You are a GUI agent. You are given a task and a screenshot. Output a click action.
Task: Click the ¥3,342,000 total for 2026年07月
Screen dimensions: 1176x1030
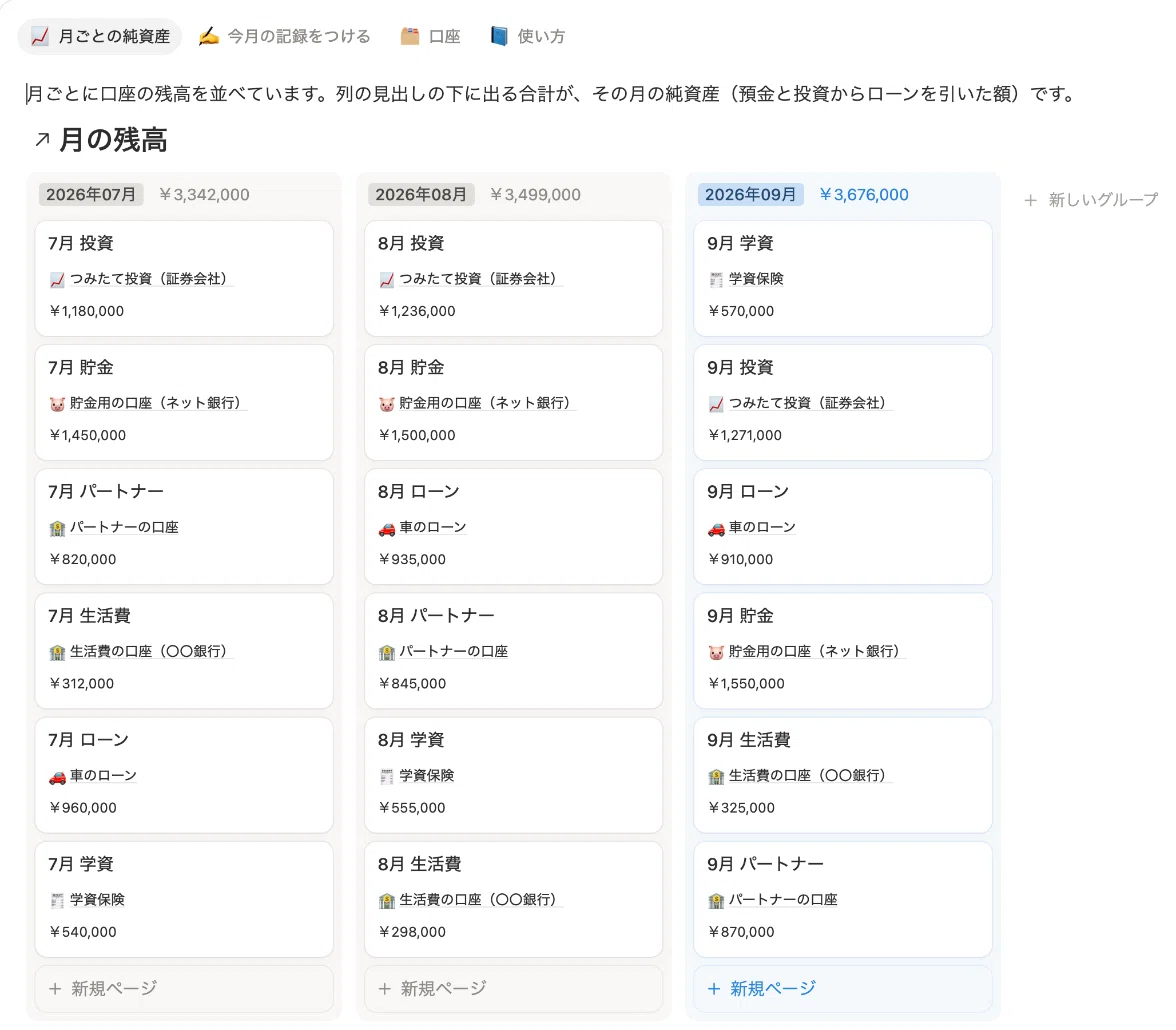[x=204, y=194]
